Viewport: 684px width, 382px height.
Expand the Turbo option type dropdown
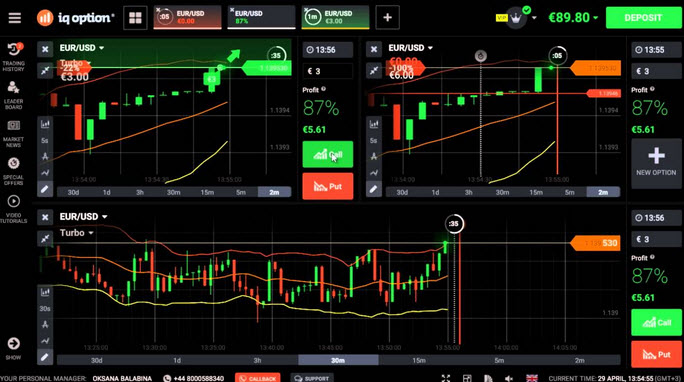point(76,233)
